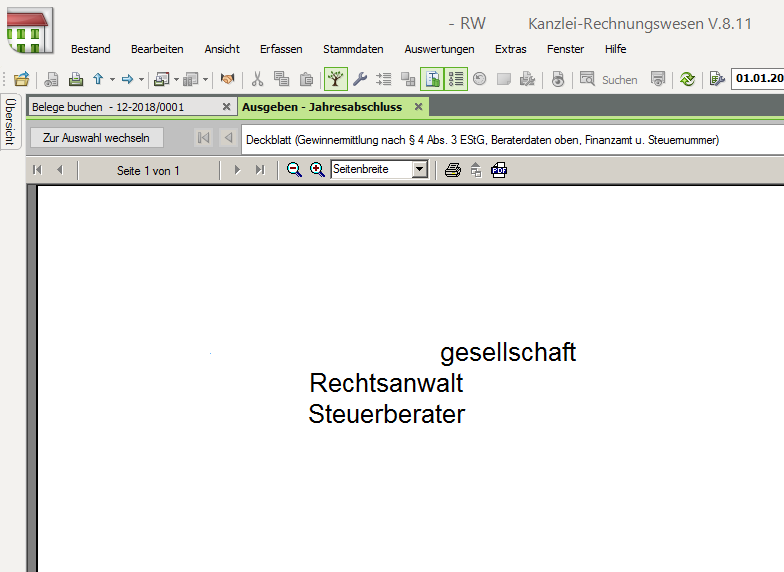Image resolution: width=784 pixels, height=572 pixels.
Task: Expand dropdown arrow beside blue up arrow
Action: coord(112,79)
